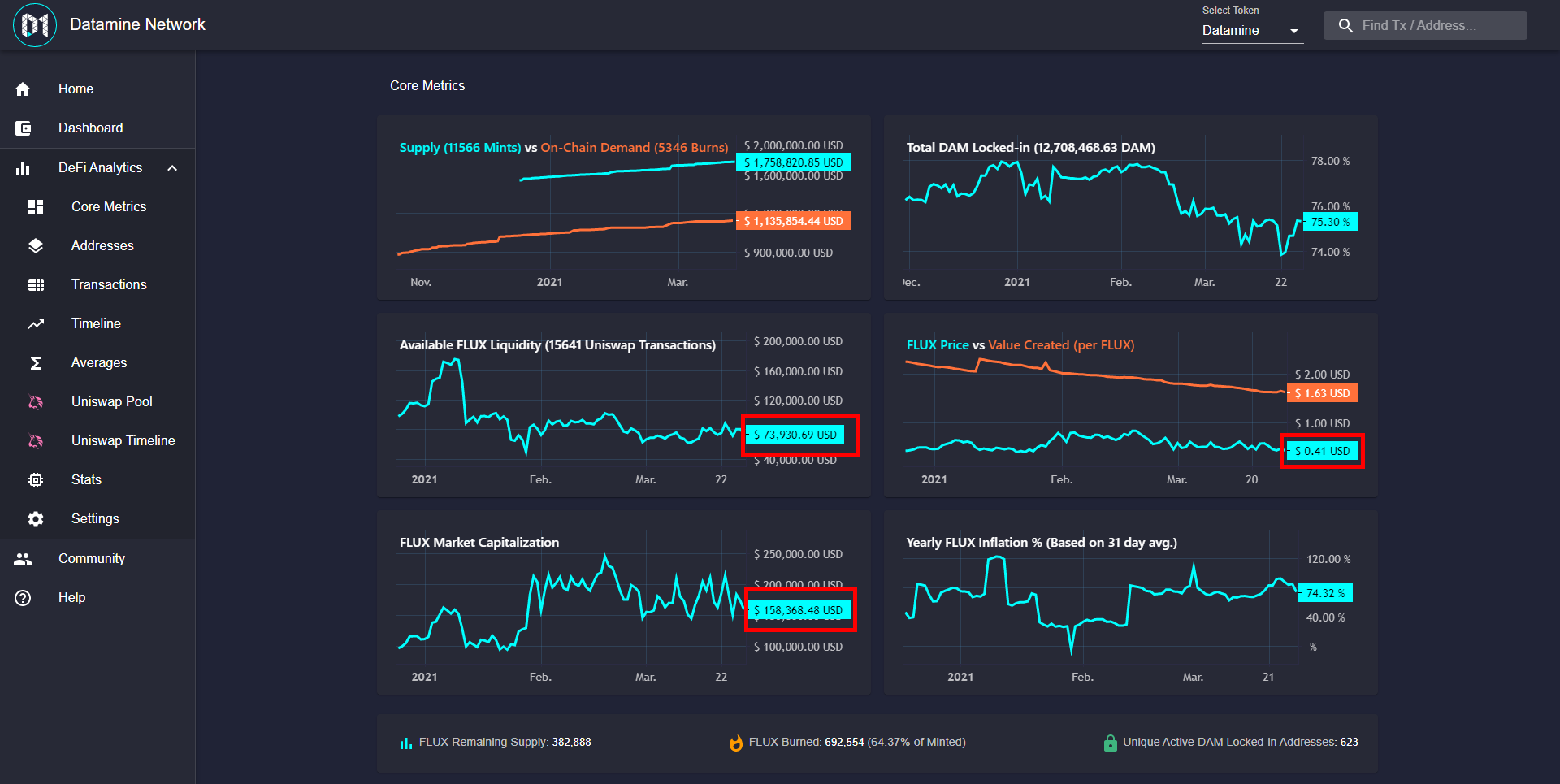Click the Supply vs On-Chain Demand chart

tap(624, 208)
